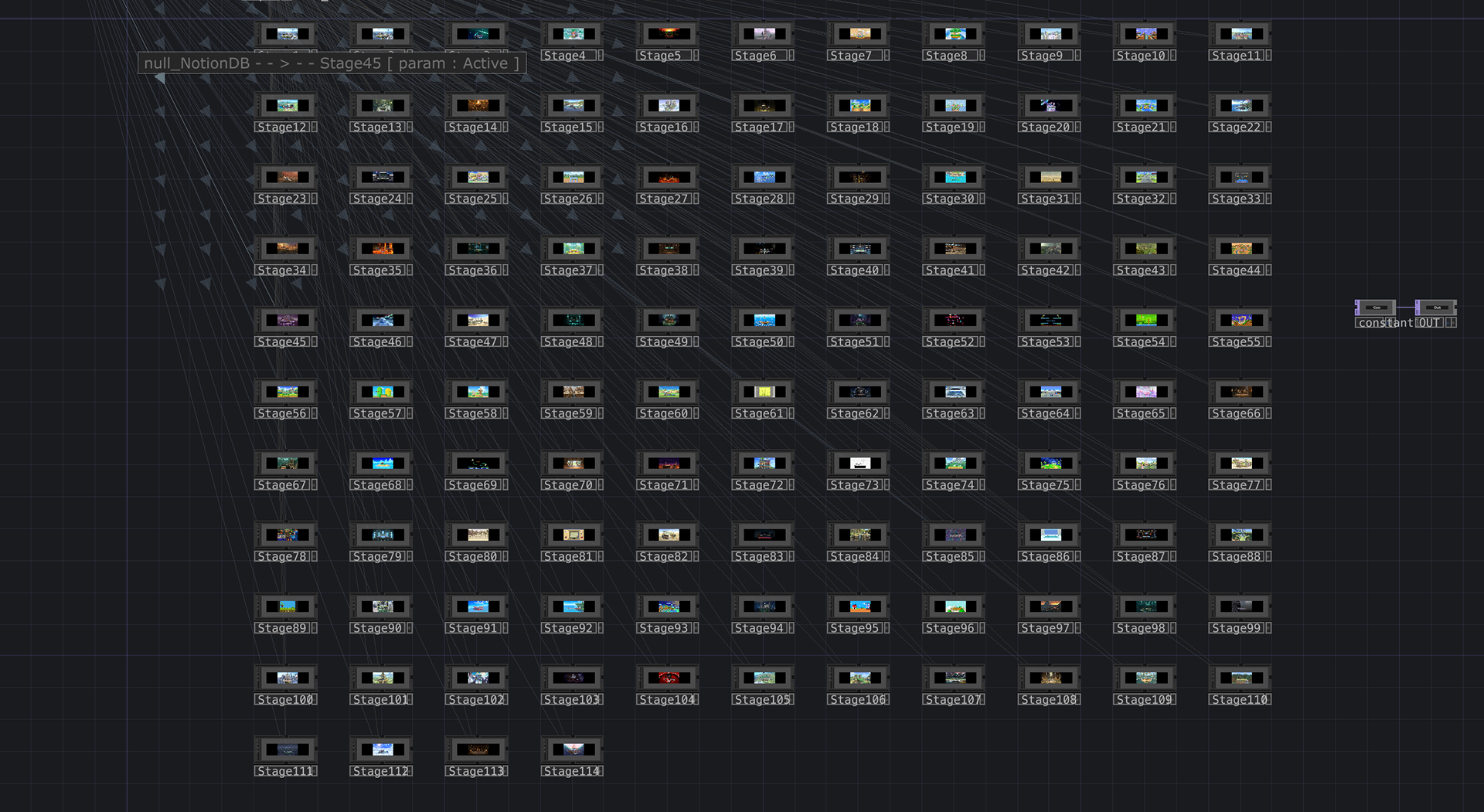The image size is (1484, 812).
Task: Click the Stage41 name label
Action: pos(950,270)
